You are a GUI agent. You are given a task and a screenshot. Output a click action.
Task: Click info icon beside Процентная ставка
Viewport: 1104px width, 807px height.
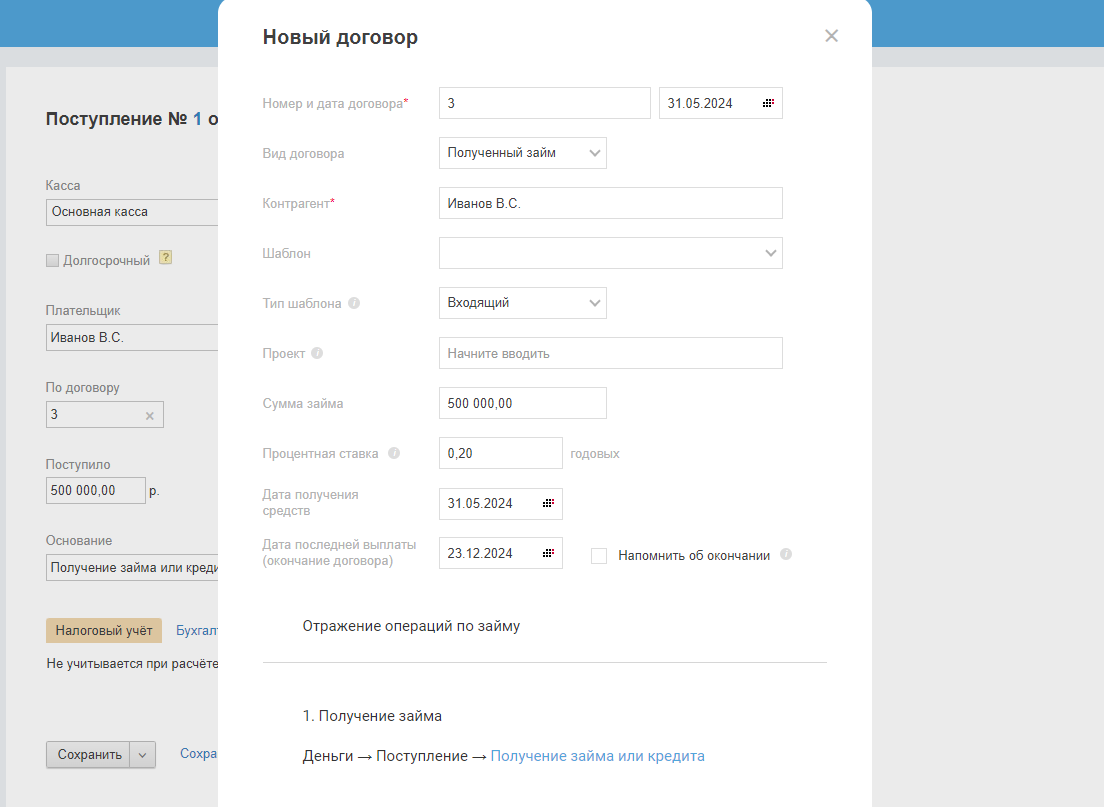click(394, 453)
